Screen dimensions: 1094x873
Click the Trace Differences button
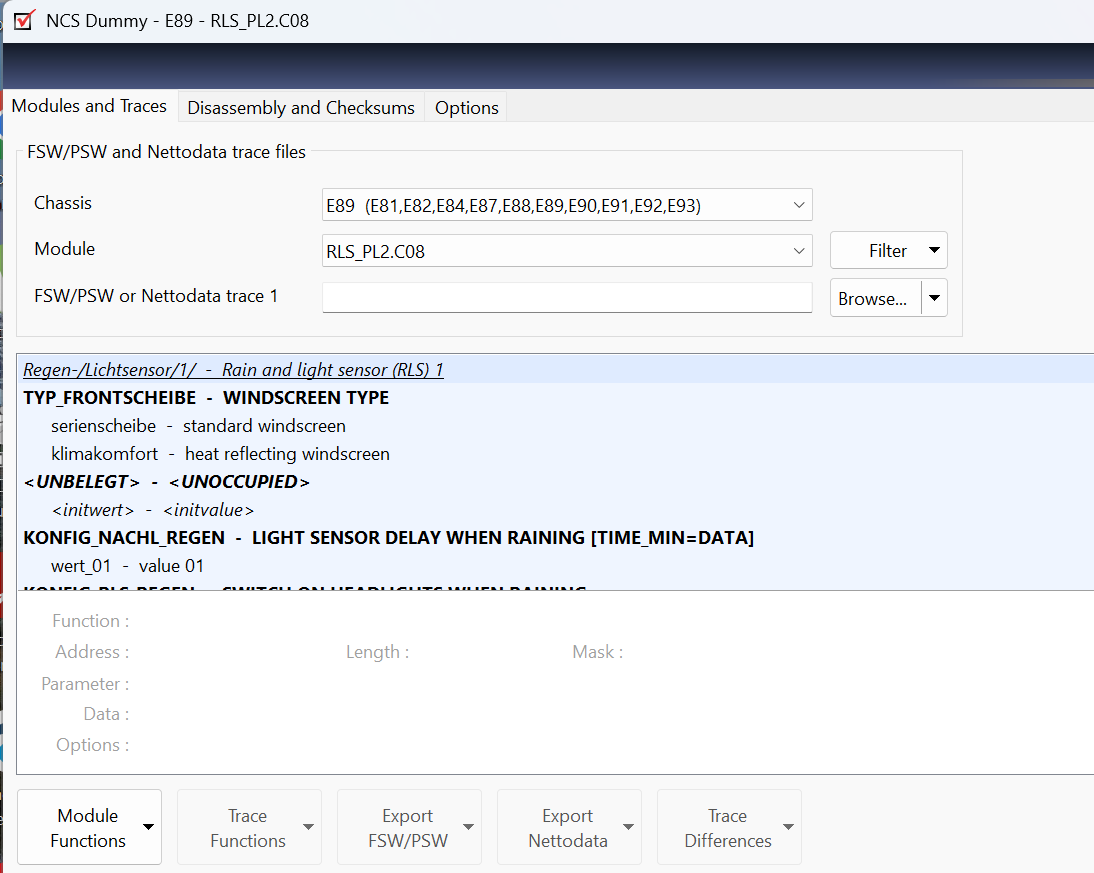point(728,828)
